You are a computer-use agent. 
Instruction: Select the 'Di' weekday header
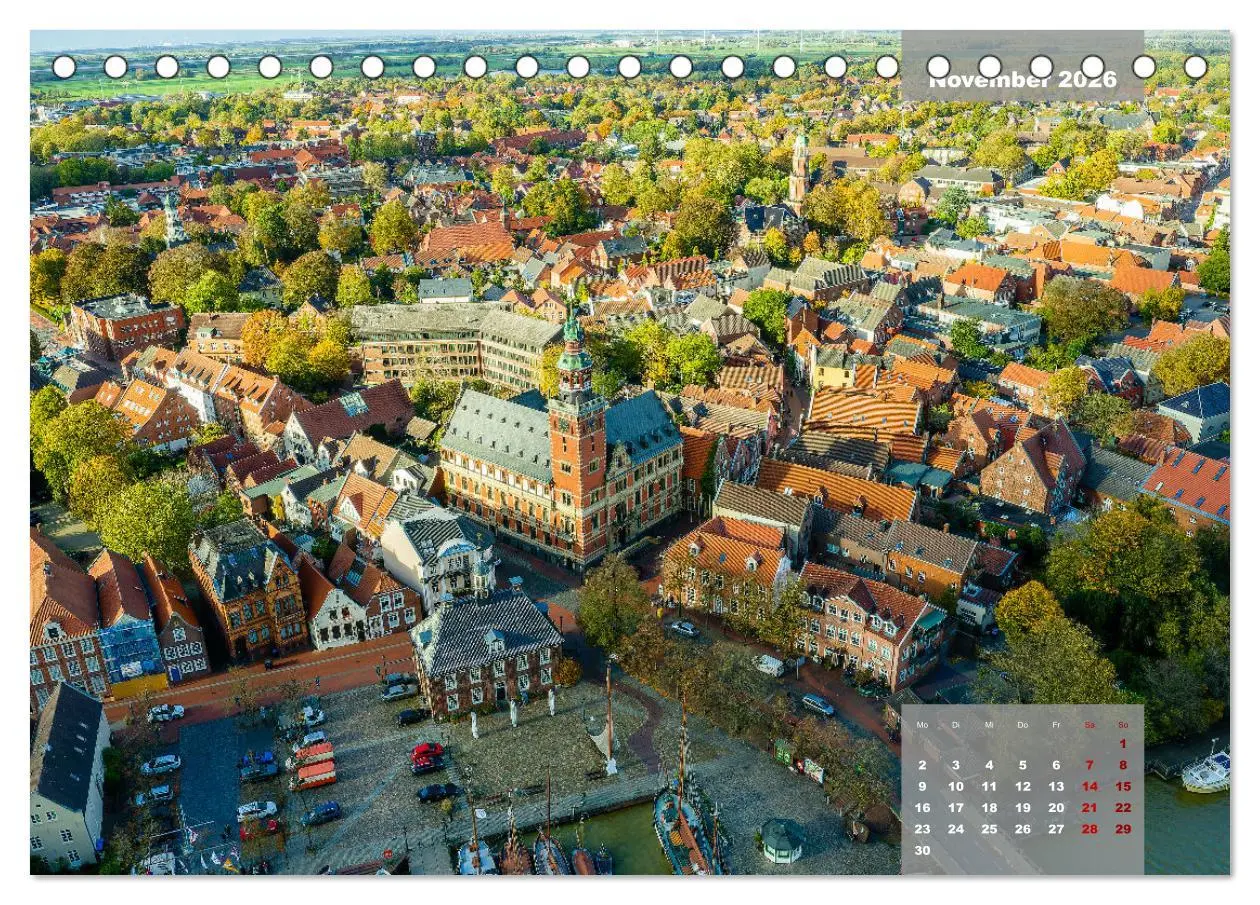[x=955, y=725]
